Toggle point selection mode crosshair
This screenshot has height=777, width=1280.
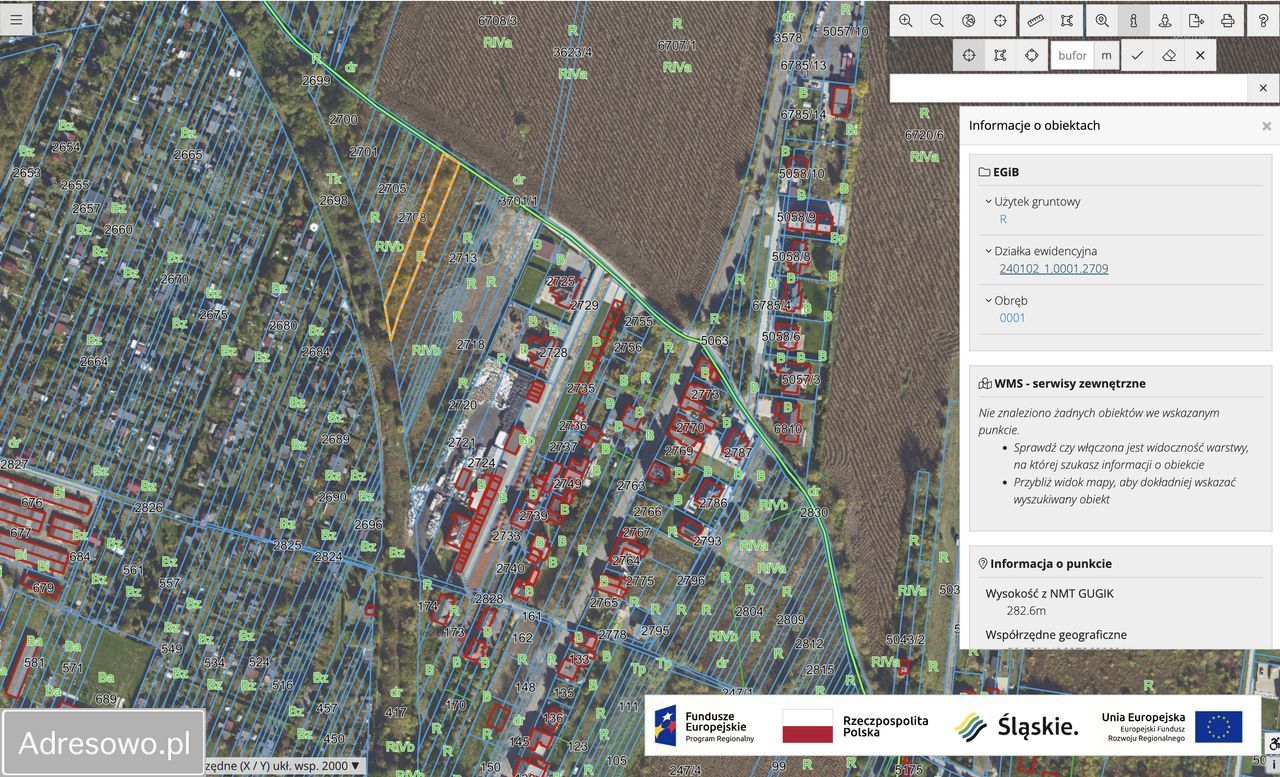point(968,56)
